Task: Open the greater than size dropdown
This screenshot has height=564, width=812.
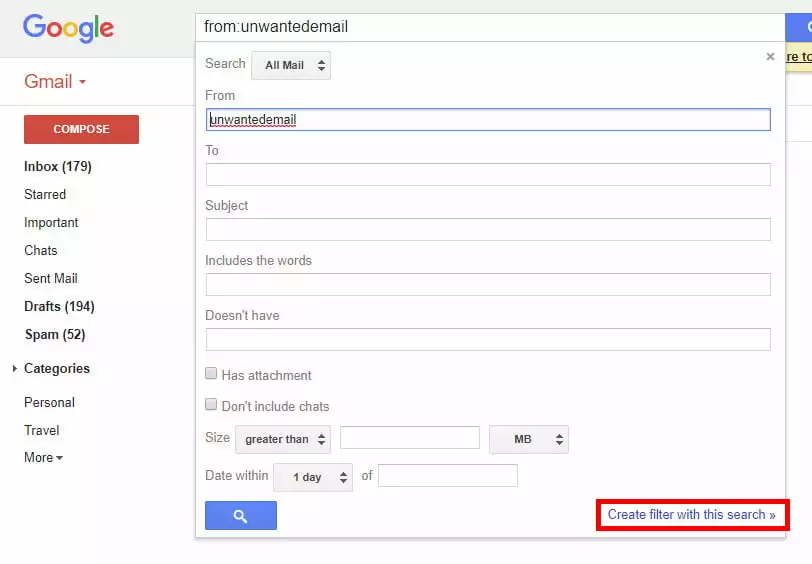Action: tap(283, 439)
